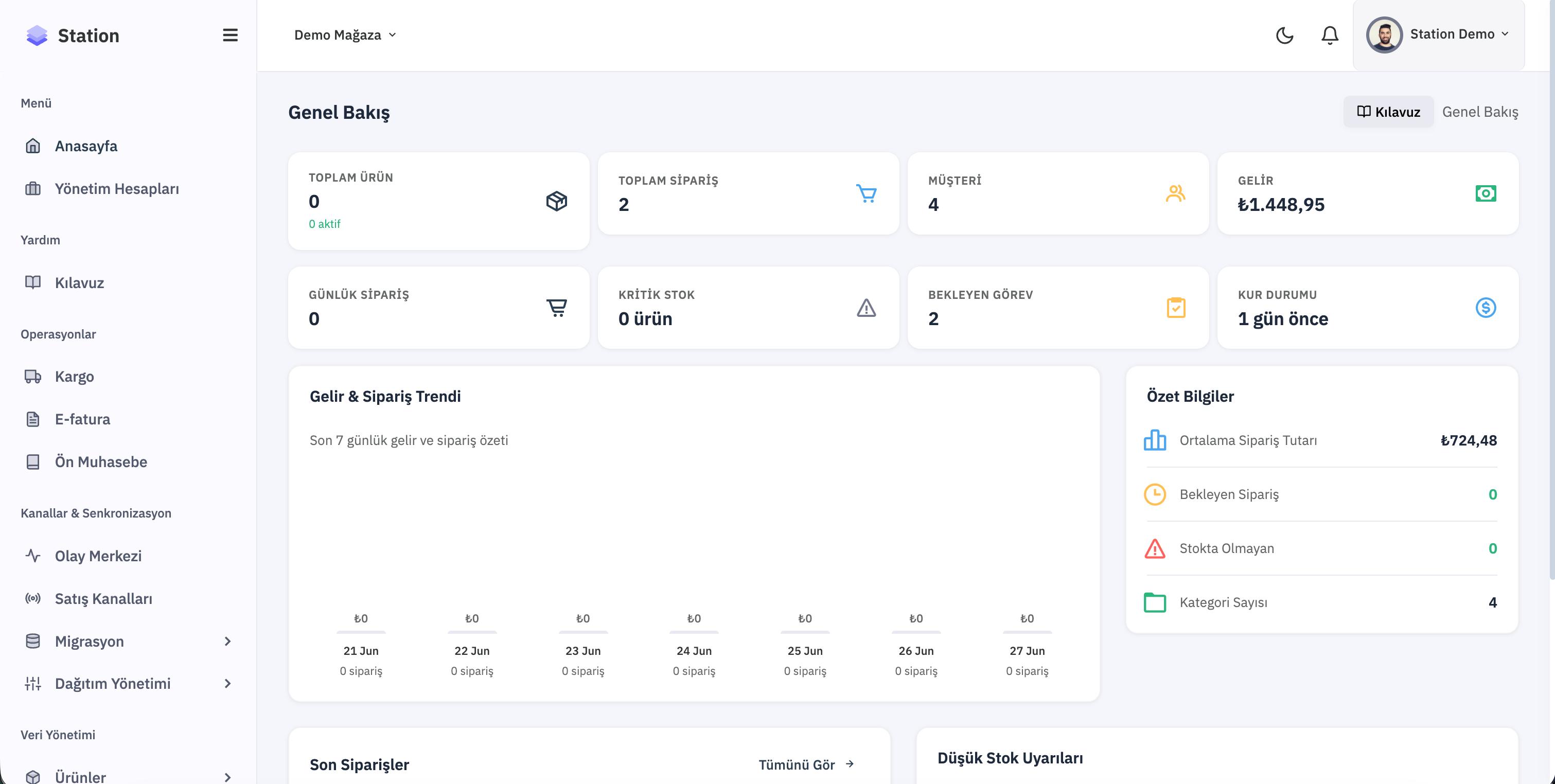
Task: Click the Olay Merkezi activity icon
Action: 32,555
